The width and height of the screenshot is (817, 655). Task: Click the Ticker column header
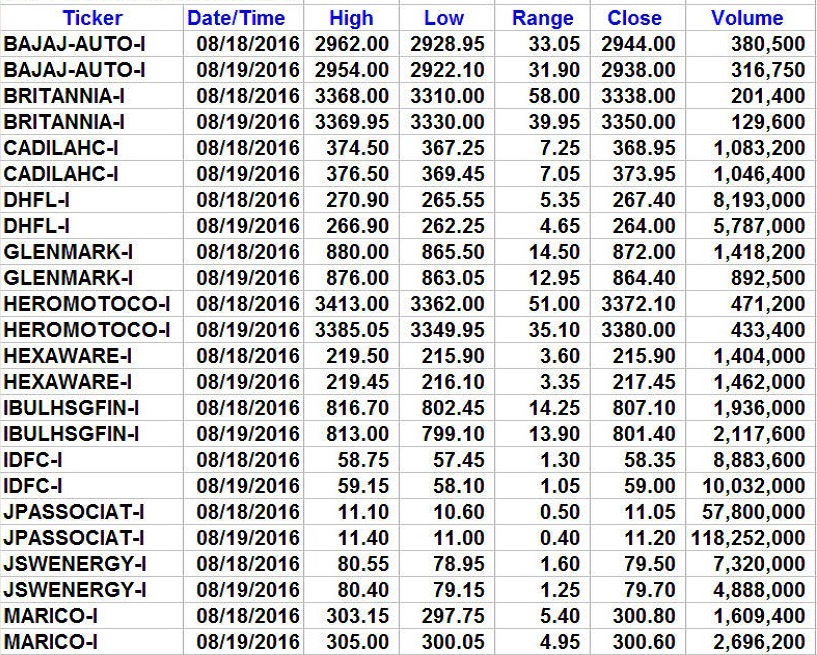tap(92, 18)
